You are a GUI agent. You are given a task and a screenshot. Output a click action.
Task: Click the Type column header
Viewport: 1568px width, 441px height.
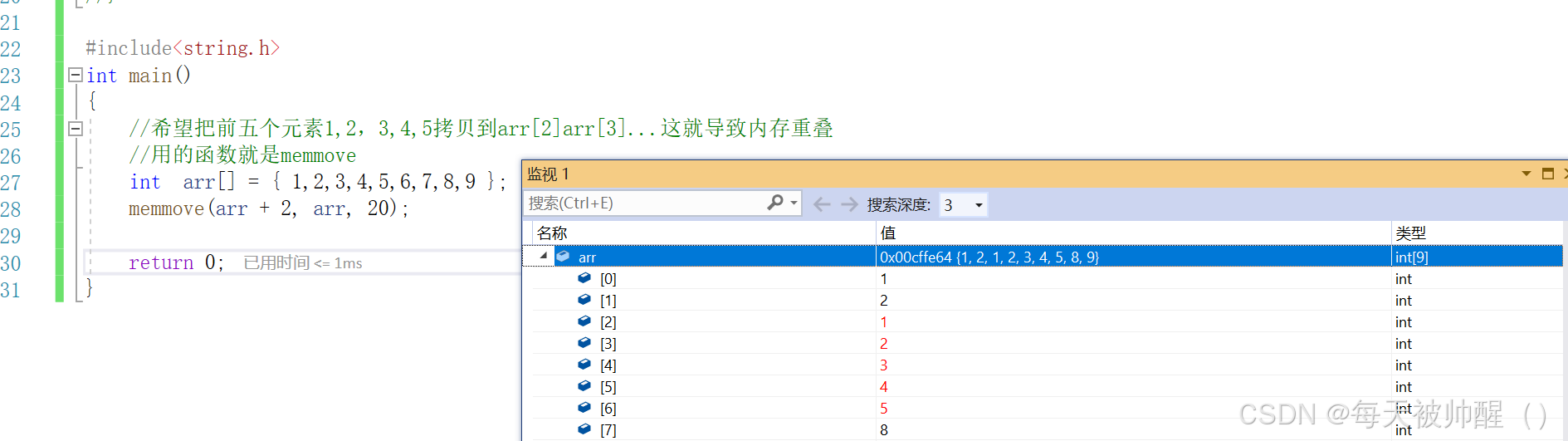click(1410, 233)
